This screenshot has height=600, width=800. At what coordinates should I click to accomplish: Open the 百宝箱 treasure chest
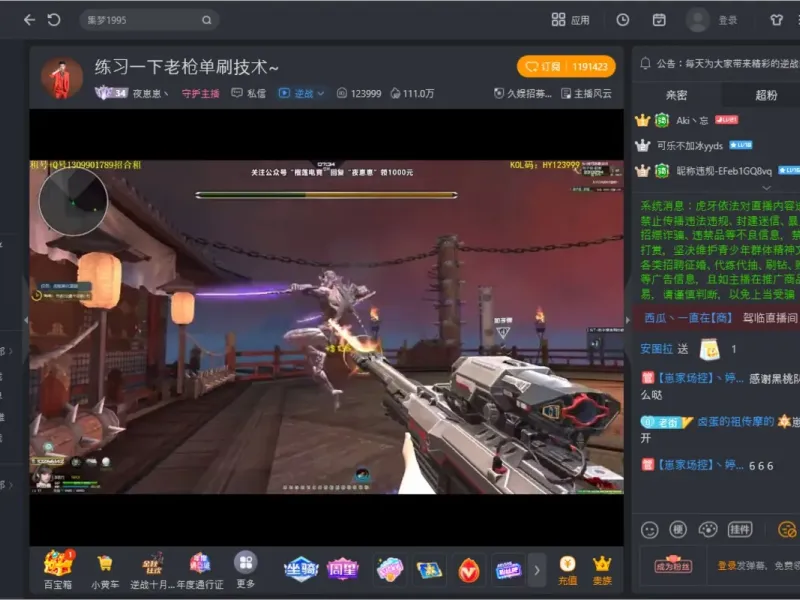[x=58, y=569]
